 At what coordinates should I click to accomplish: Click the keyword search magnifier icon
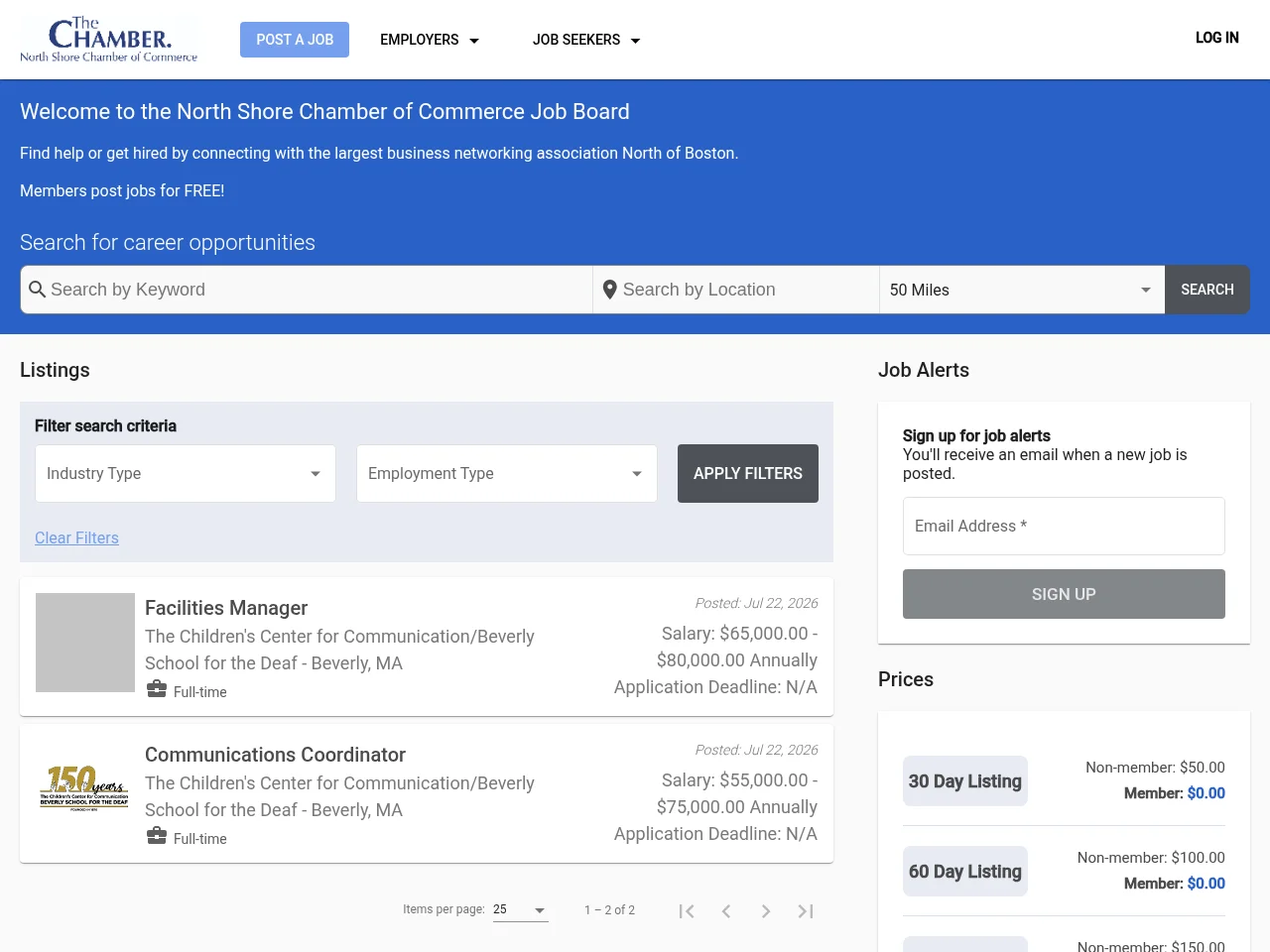click(x=38, y=290)
